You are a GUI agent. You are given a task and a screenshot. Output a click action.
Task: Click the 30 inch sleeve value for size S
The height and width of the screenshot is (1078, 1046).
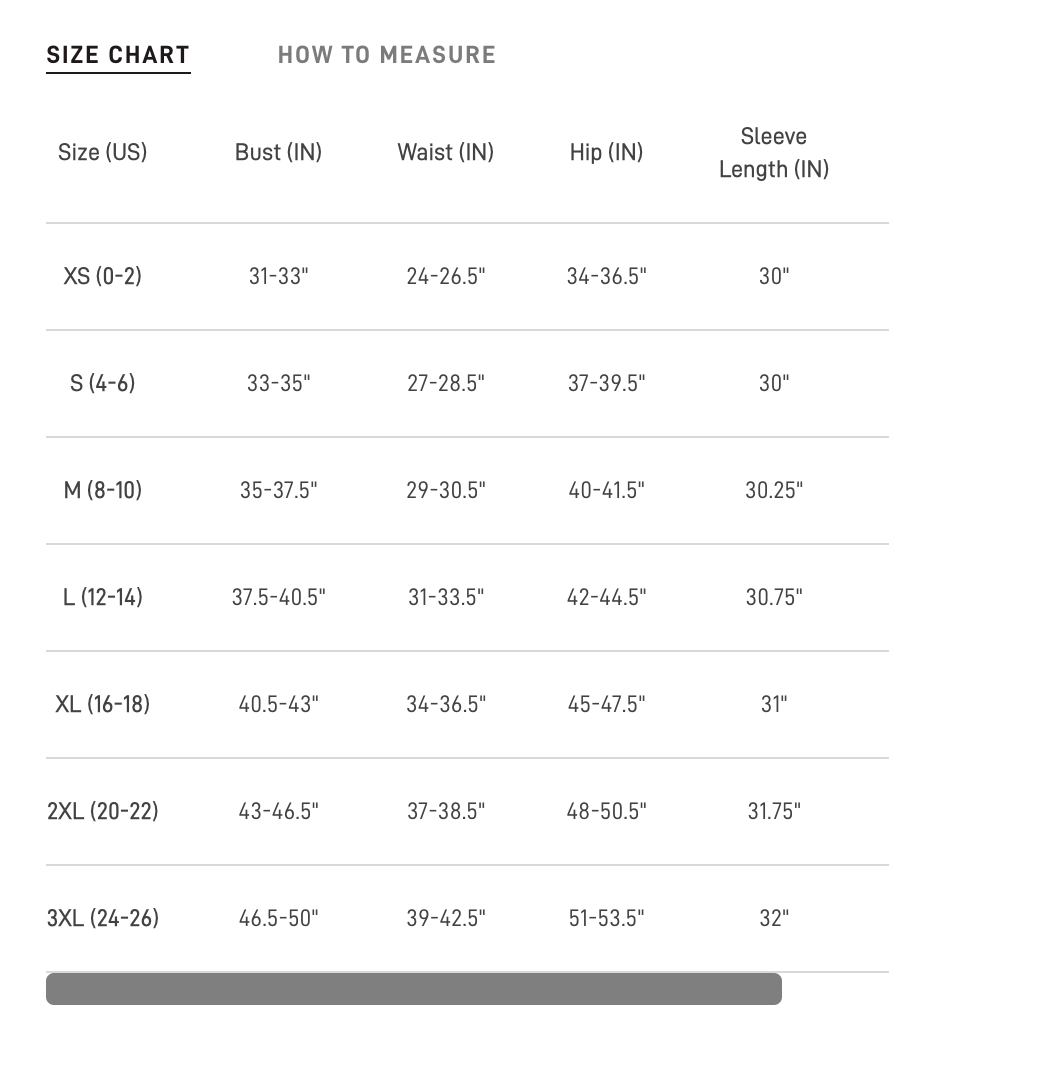(x=774, y=383)
